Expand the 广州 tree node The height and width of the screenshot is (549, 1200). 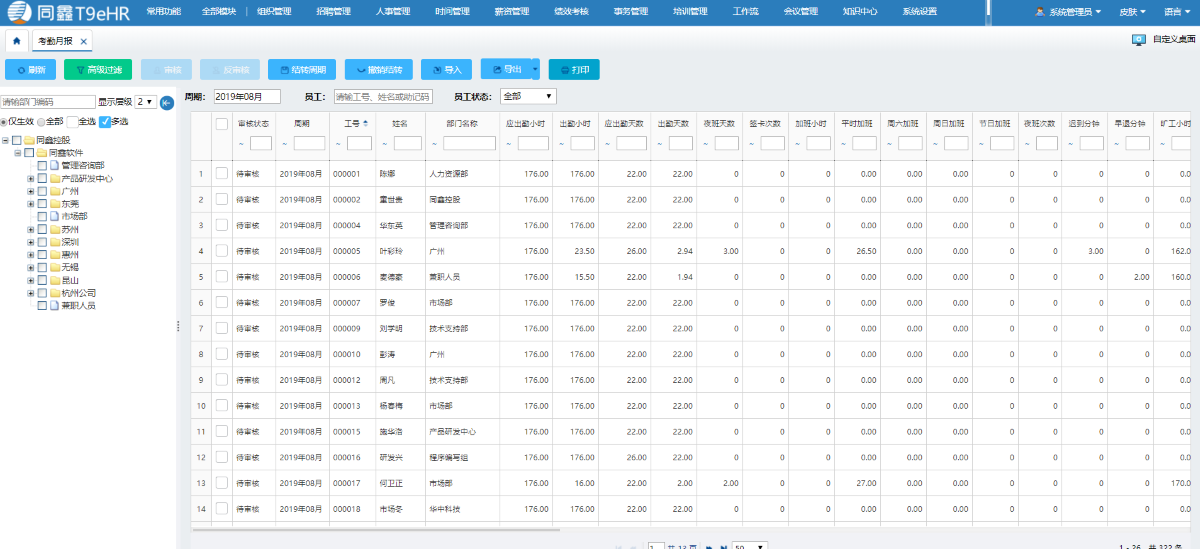coord(30,190)
